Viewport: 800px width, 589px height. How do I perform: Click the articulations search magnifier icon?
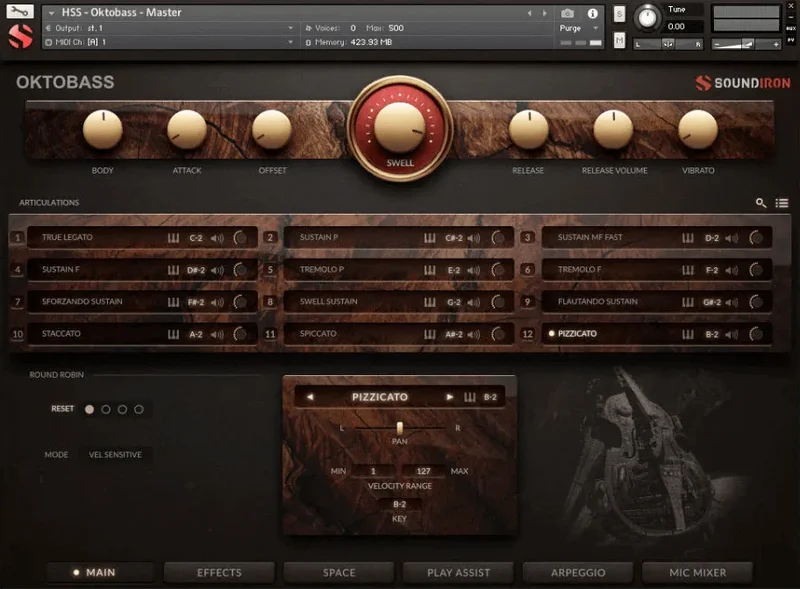(x=761, y=203)
